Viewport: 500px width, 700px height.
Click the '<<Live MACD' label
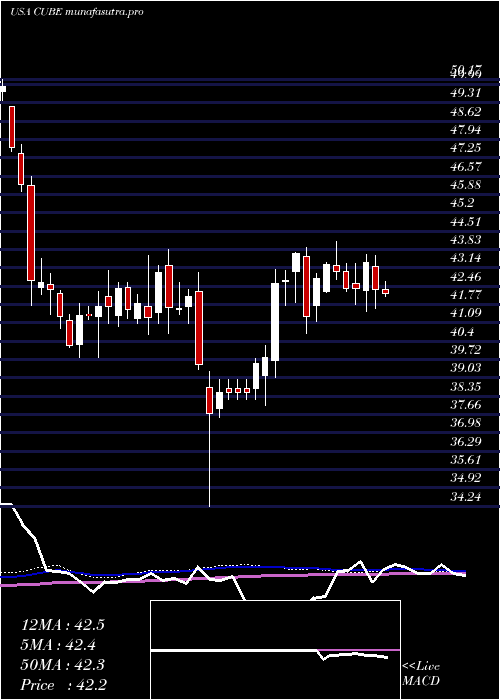pos(421,674)
